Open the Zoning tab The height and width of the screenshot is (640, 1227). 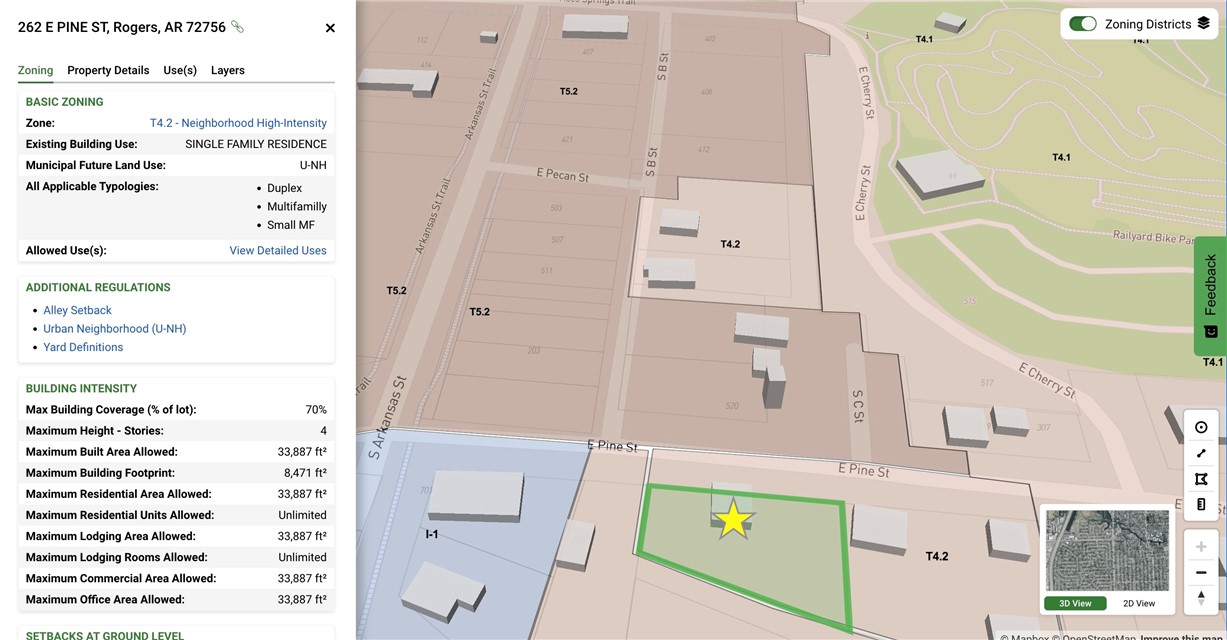[35, 70]
